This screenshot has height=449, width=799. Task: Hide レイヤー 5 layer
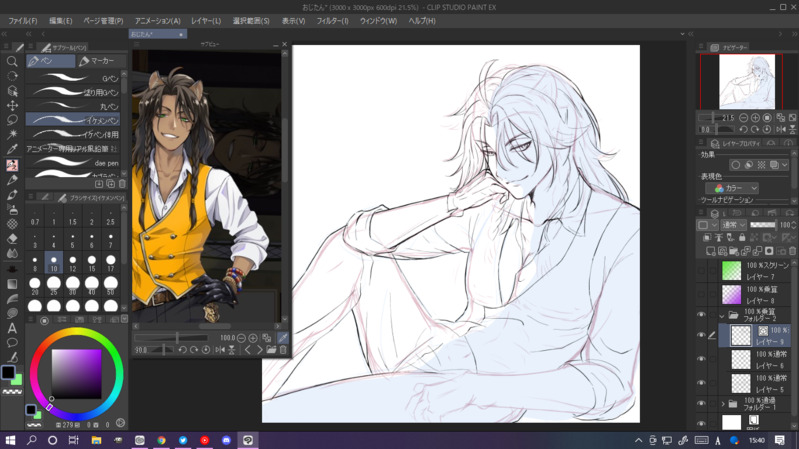701,383
